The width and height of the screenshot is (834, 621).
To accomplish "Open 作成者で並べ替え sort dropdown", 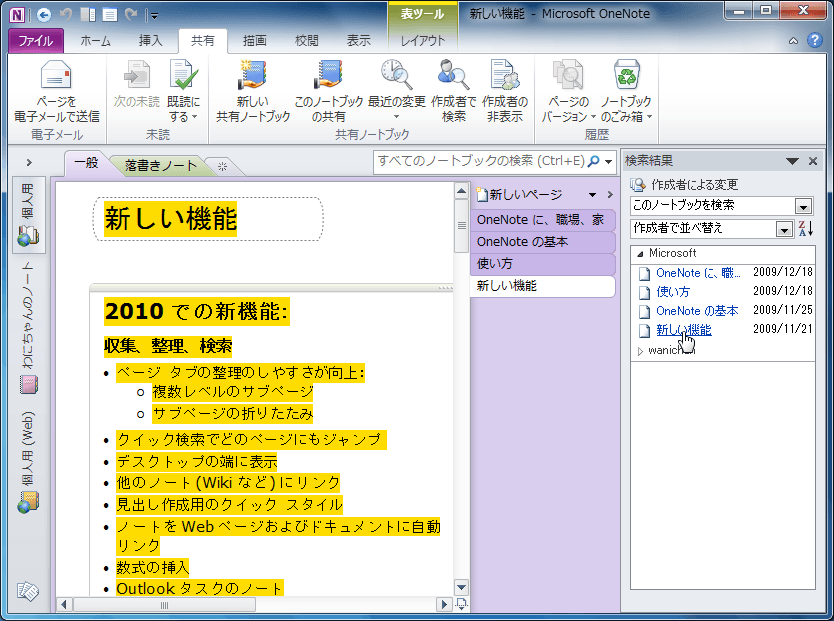I will click(784, 229).
